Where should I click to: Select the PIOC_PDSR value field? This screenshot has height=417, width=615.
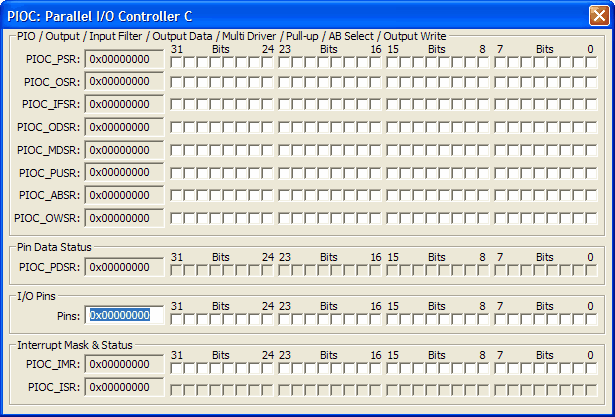tap(124, 268)
